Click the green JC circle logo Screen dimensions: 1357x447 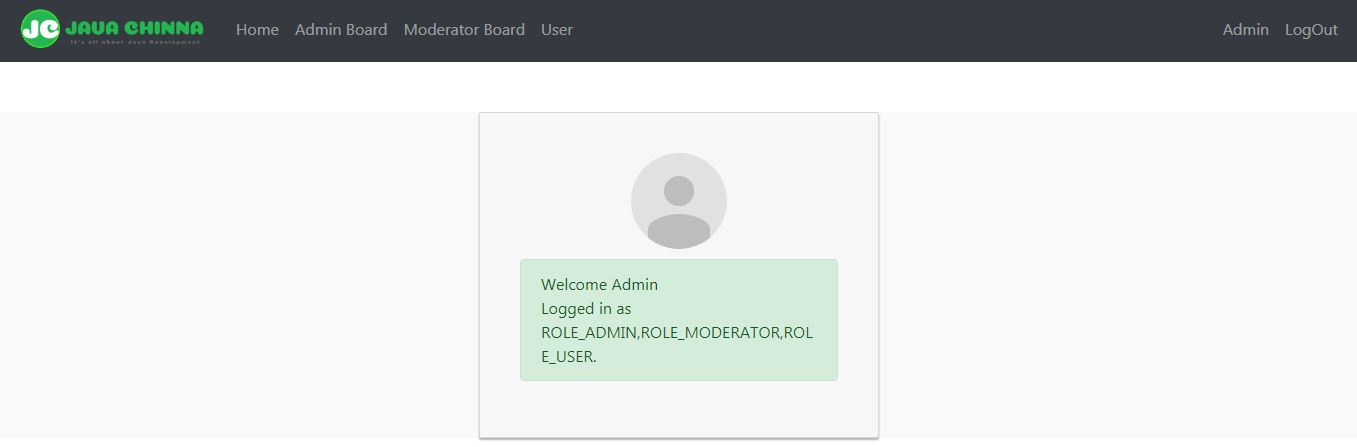pos(40,29)
